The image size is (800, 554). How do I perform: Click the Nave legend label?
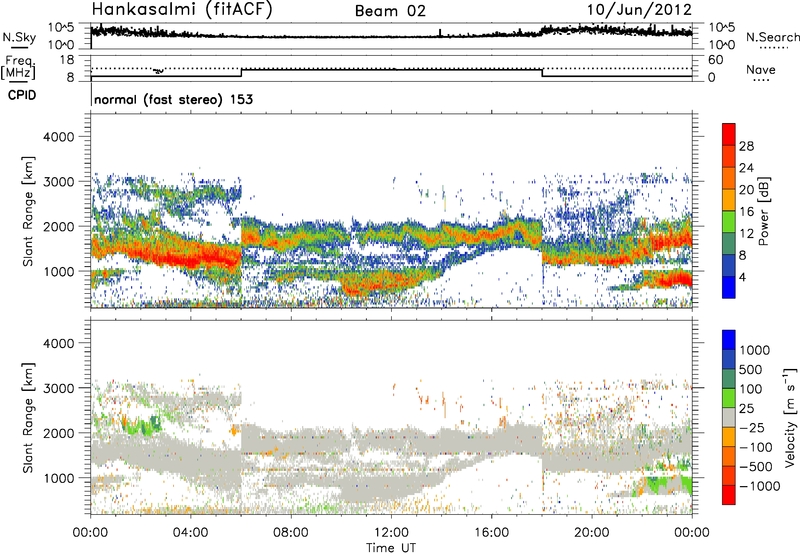click(761, 70)
